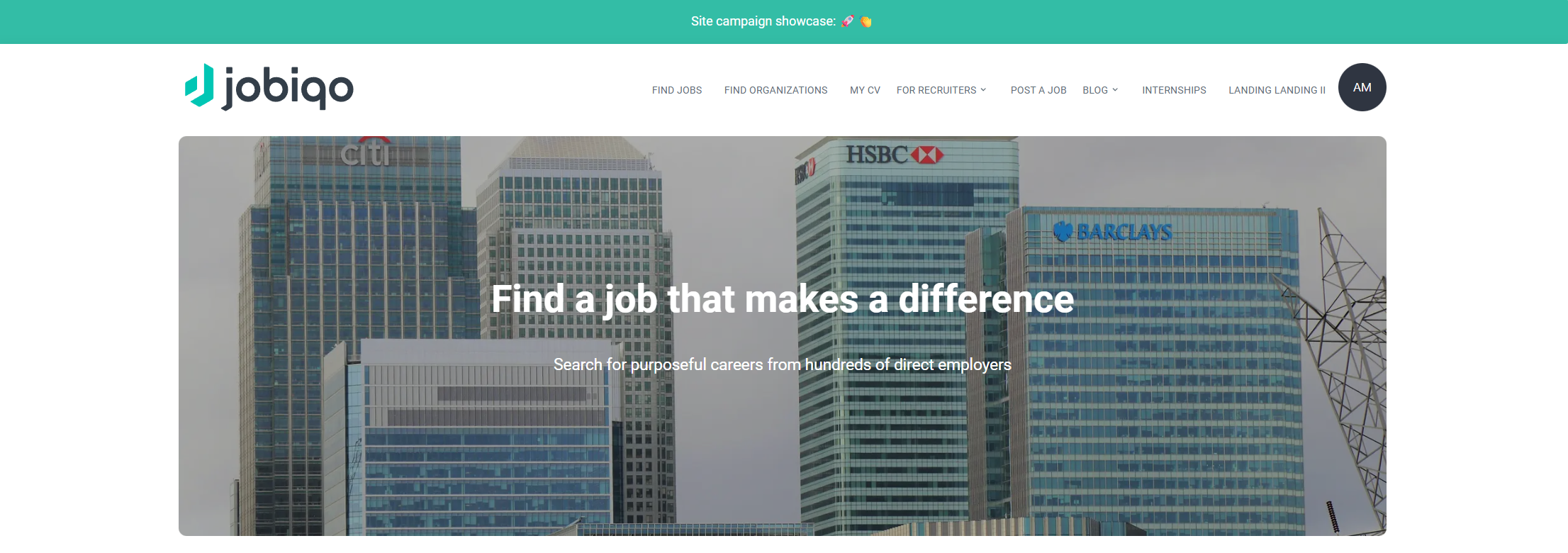Image resolution: width=1568 pixels, height=553 pixels.
Task: Expand the Blog dropdown menu
Action: coord(1100,90)
